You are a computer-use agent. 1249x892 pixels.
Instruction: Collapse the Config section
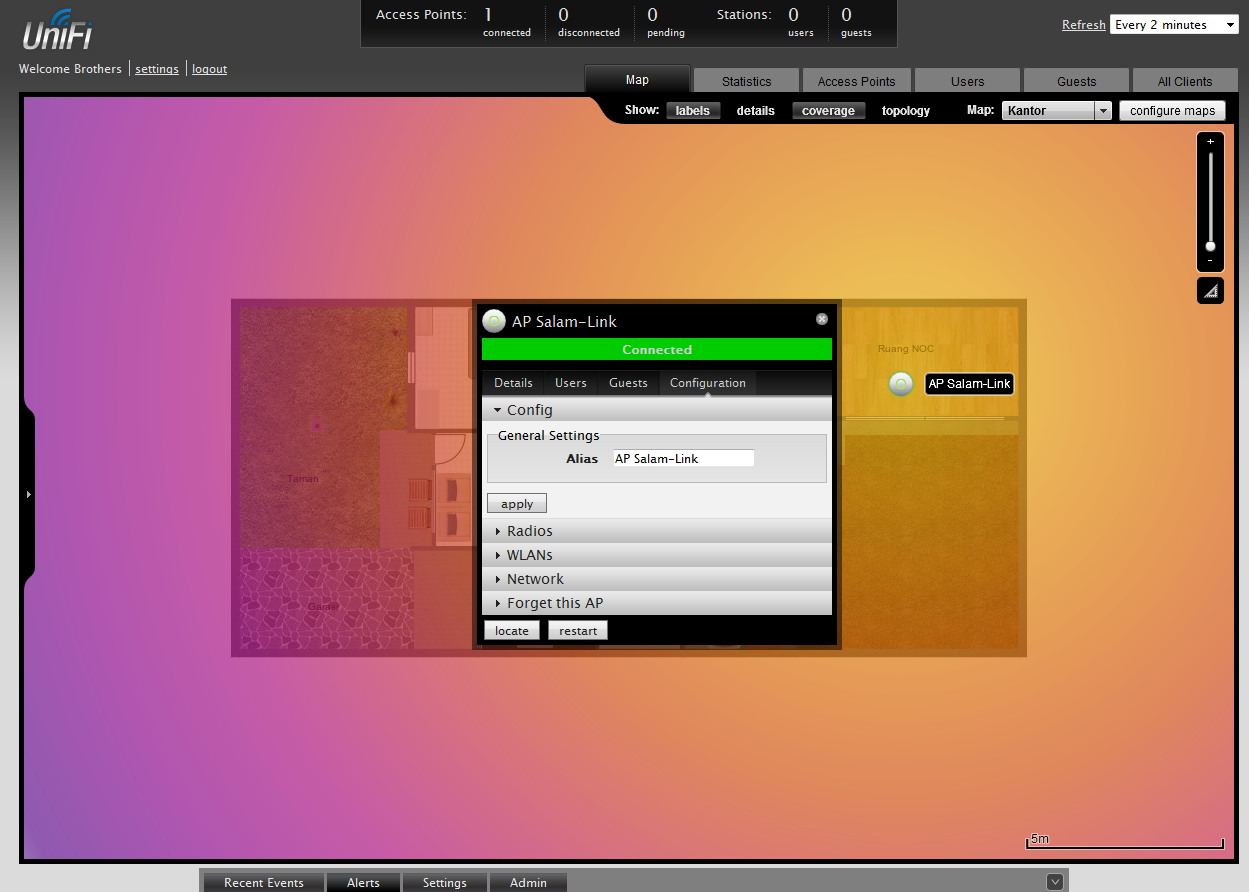[657, 410]
